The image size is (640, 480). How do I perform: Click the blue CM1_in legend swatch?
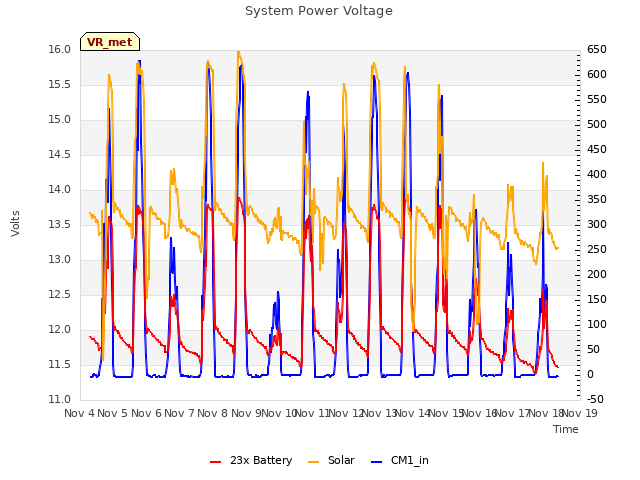[376, 462]
